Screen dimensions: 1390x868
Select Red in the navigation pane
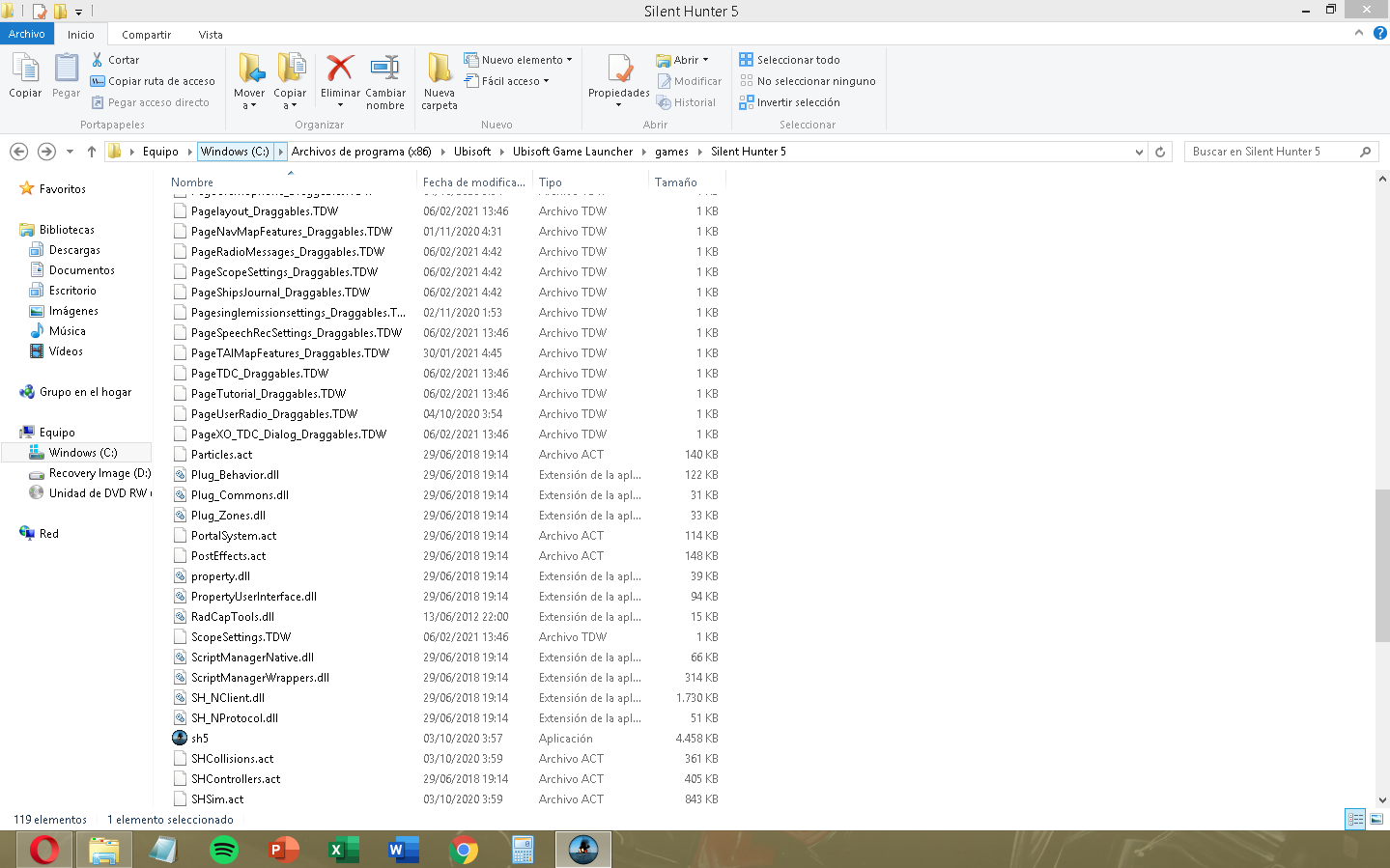coord(39,534)
